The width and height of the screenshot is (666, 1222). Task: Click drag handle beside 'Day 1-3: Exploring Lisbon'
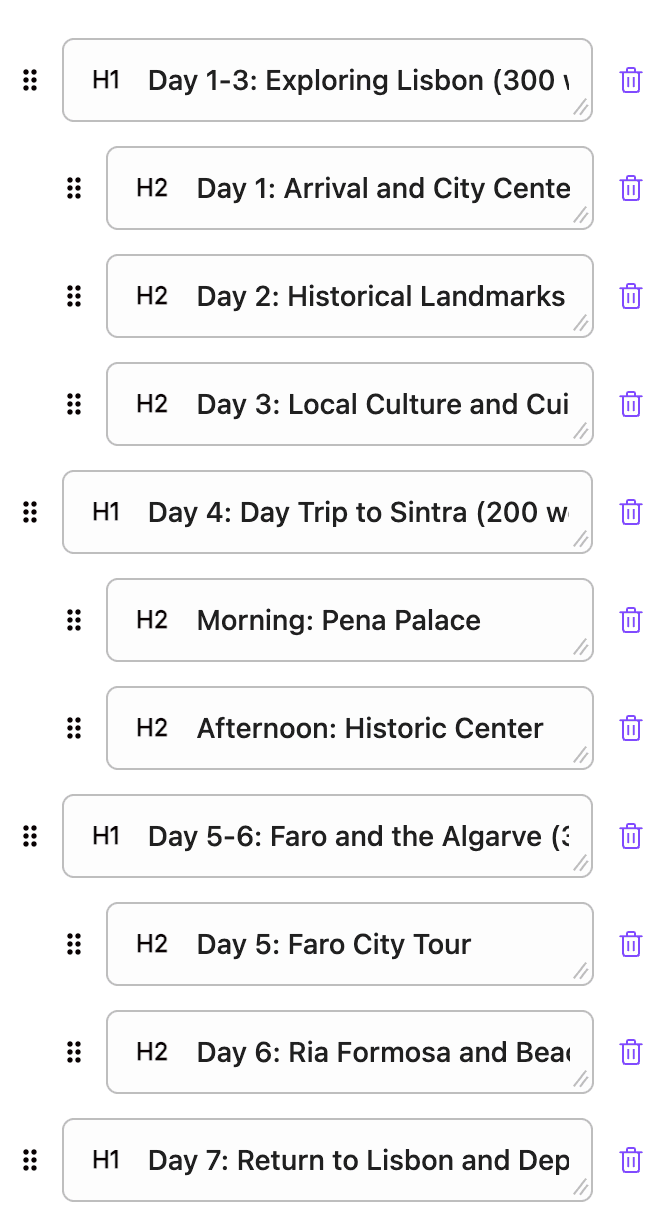(x=30, y=81)
